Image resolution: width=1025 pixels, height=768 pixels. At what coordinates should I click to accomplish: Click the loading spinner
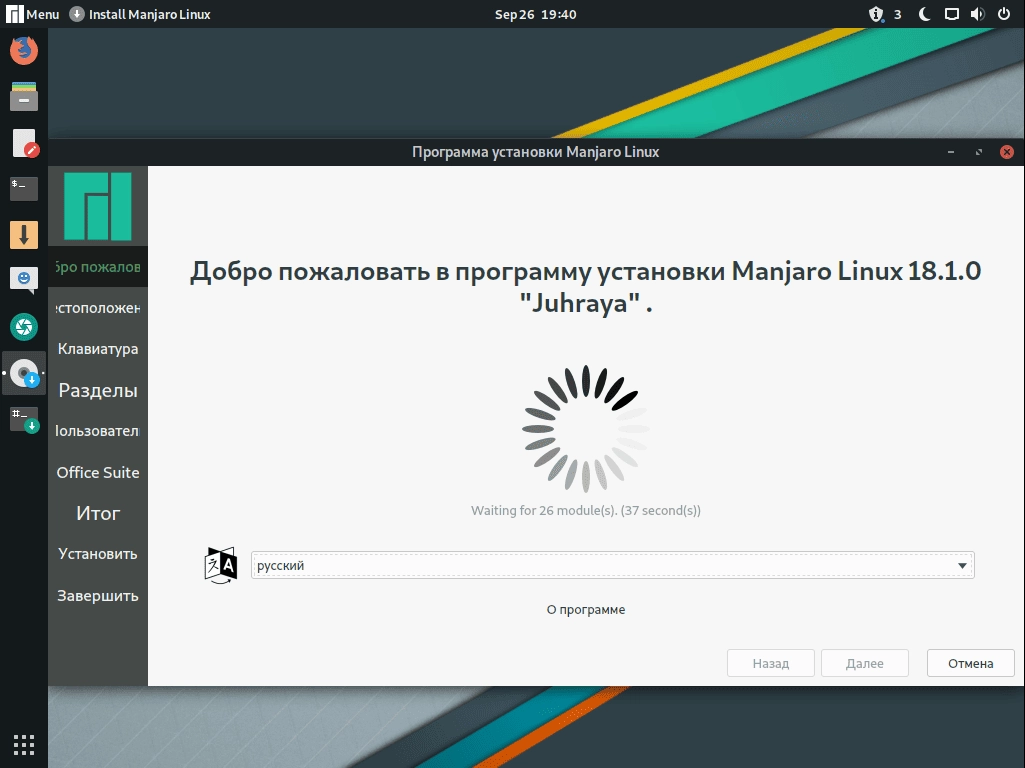tap(586, 429)
